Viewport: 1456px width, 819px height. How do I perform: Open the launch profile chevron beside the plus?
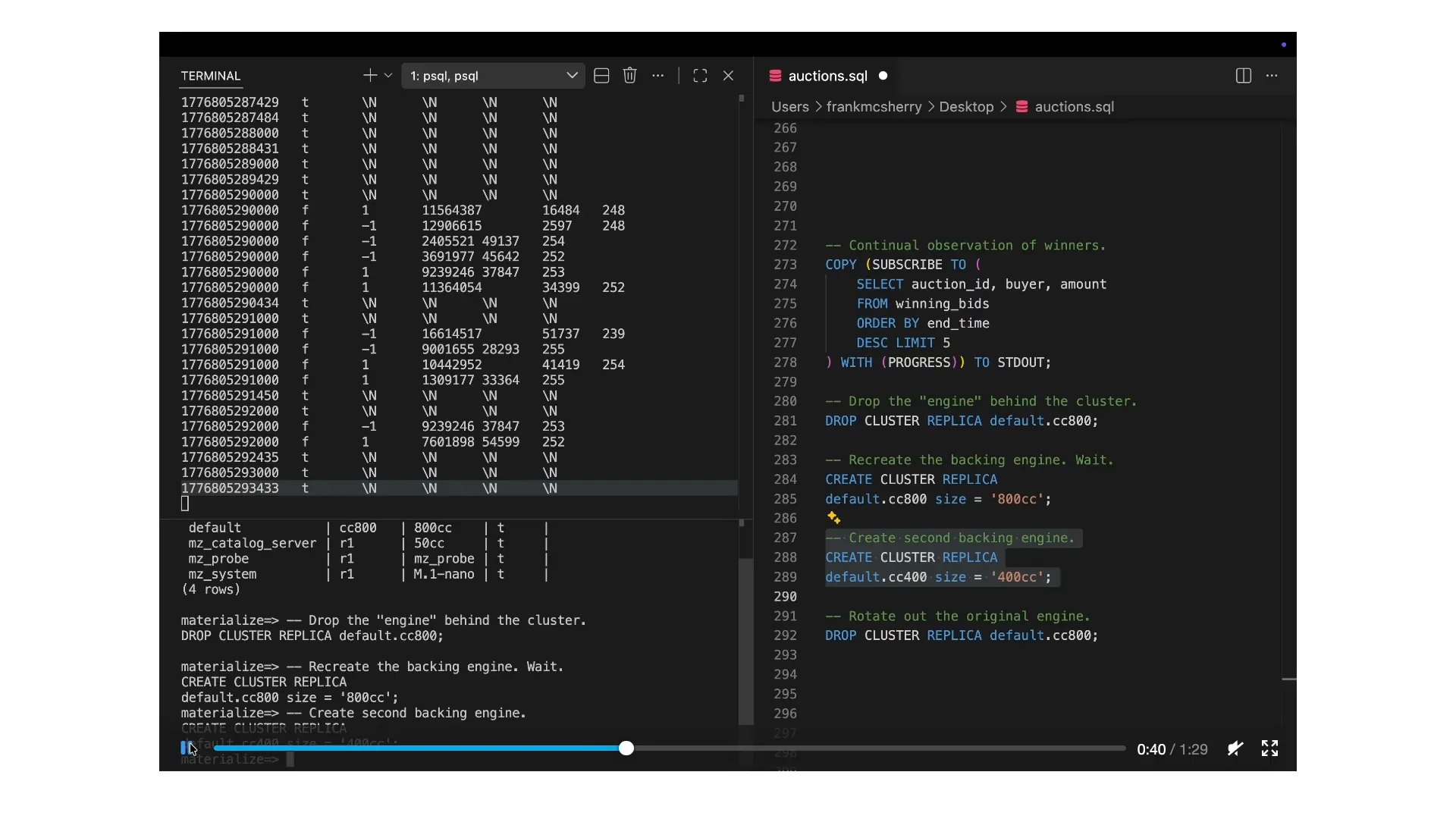tap(388, 76)
